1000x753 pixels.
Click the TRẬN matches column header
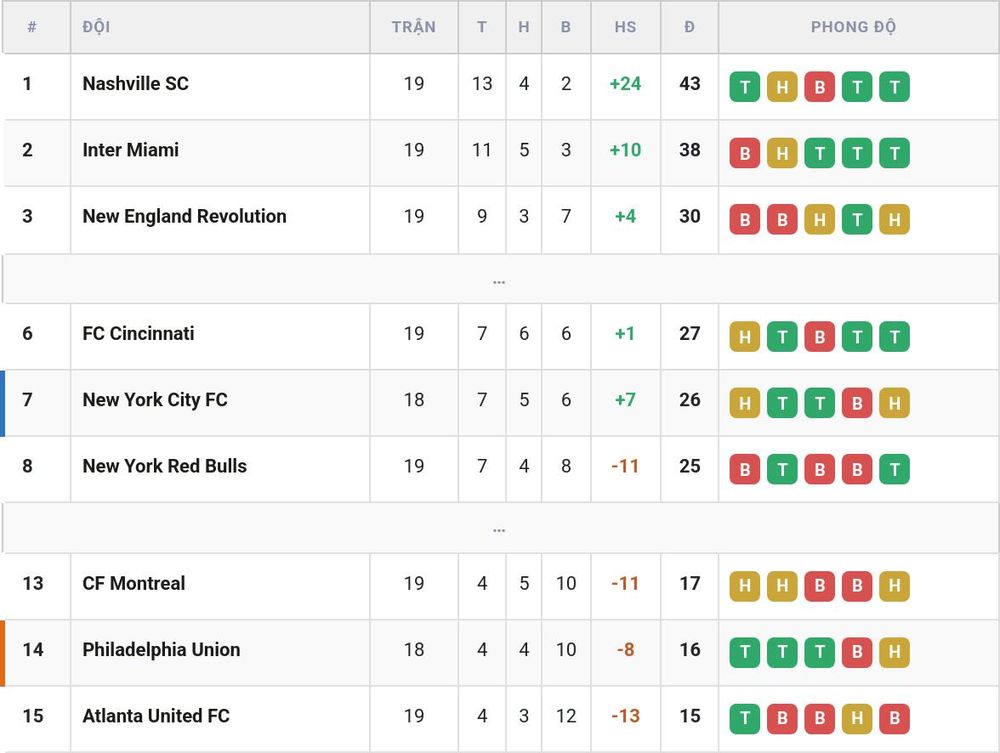(414, 27)
